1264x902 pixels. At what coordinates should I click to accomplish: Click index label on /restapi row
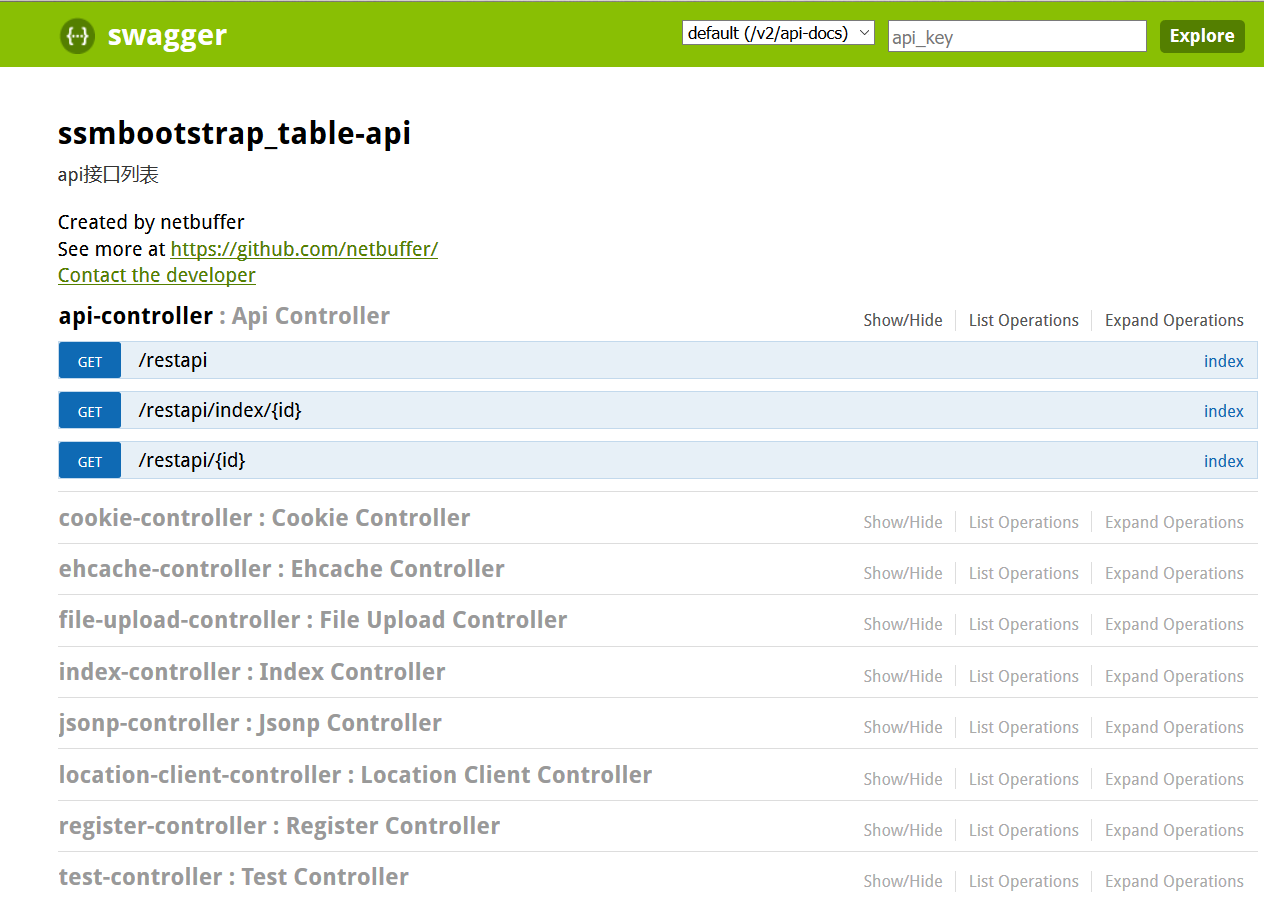click(1224, 361)
